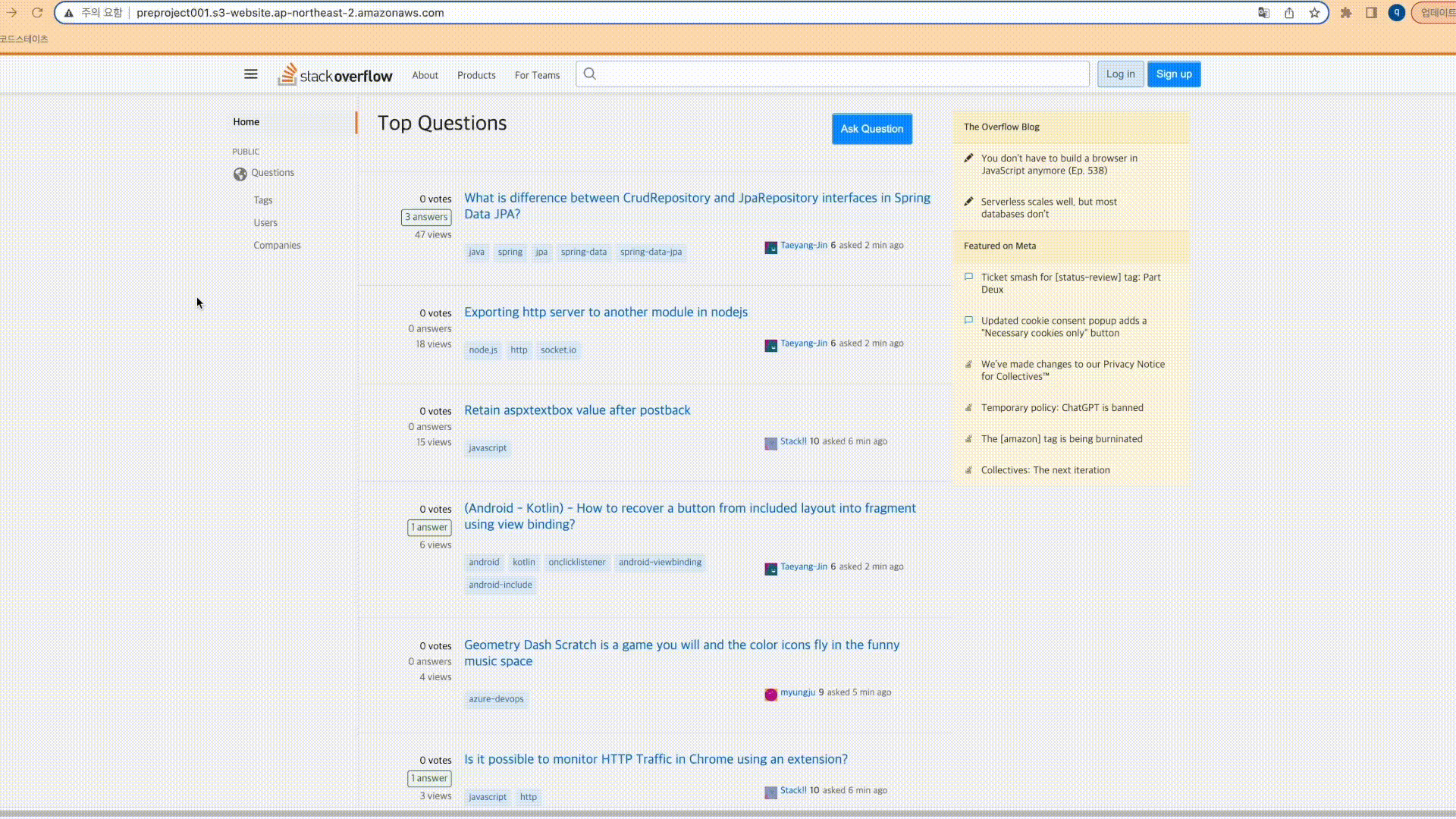Open 'Retain aspxtextbox value after postback' question
1456x819 pixels.
click(x=577, y=410)
